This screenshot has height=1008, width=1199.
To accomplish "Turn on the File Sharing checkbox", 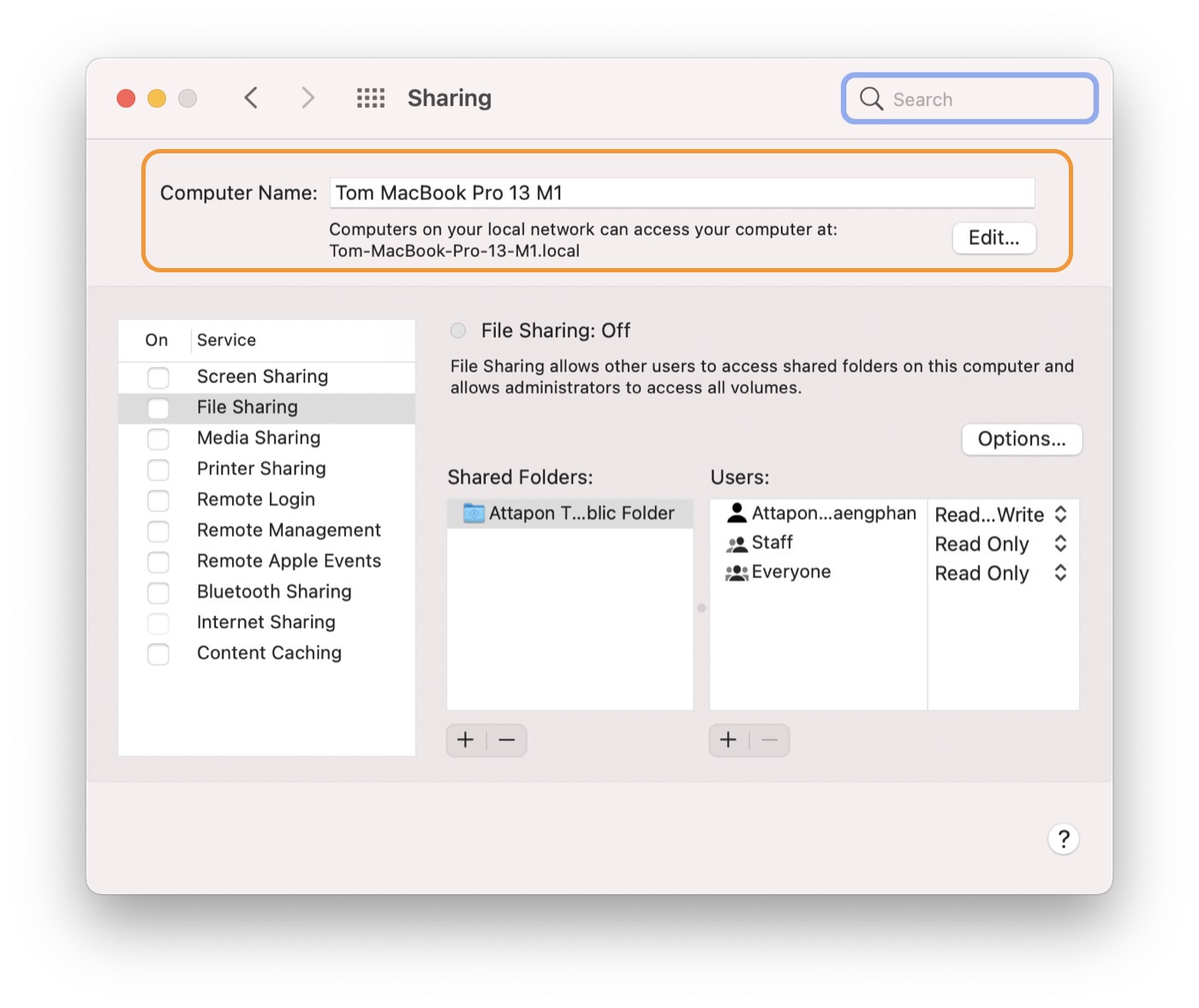I will click(158, 409).
